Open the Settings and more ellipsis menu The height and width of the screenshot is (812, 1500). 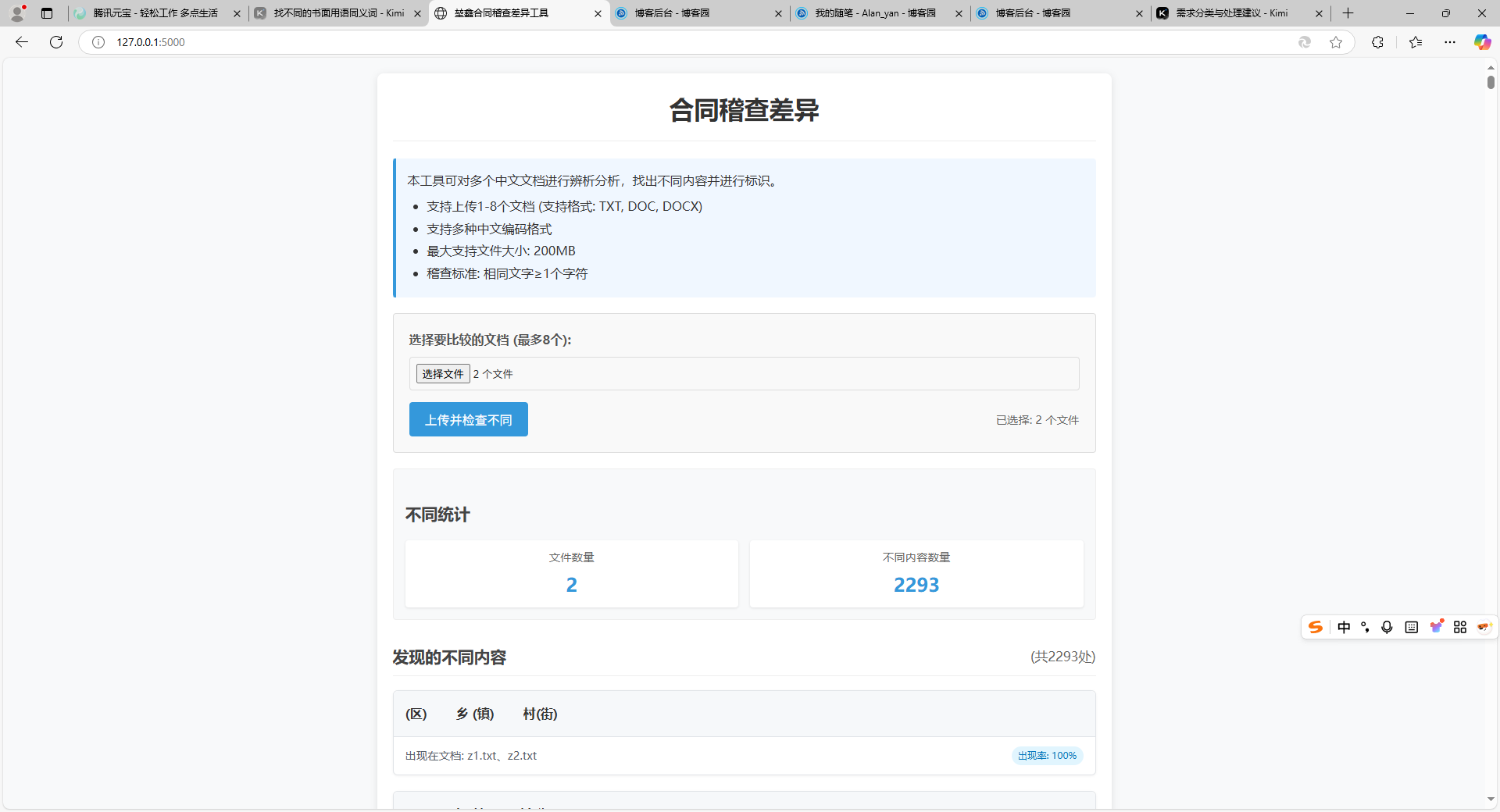click(x=1450, y=42)
